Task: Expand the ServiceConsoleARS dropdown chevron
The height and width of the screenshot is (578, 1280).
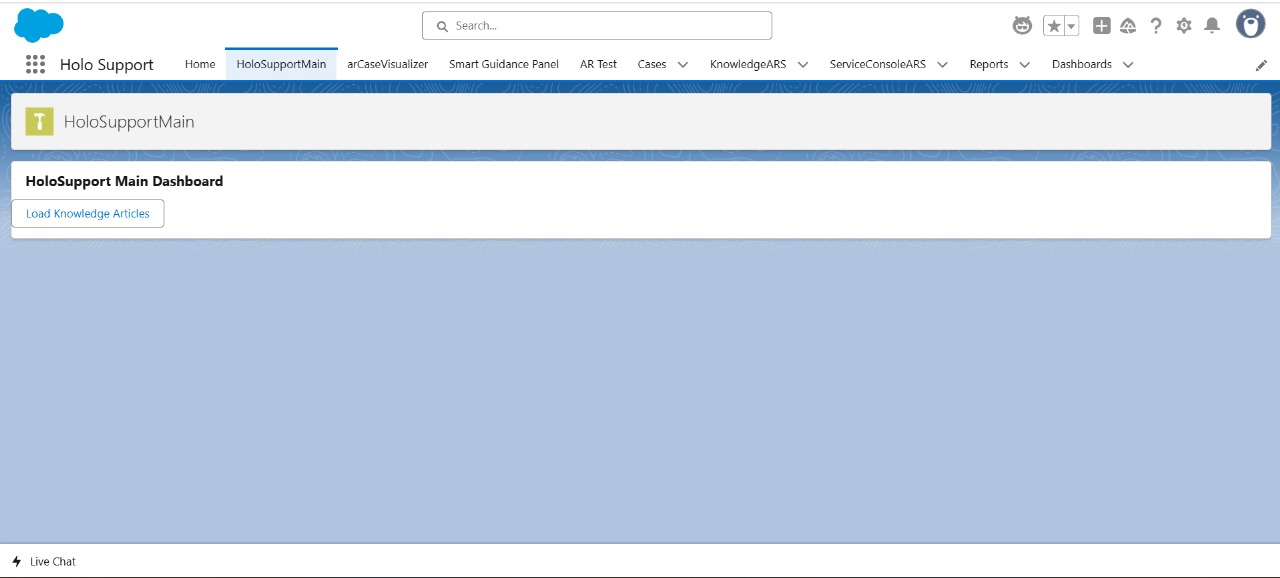Action: [x=942, y=64]
